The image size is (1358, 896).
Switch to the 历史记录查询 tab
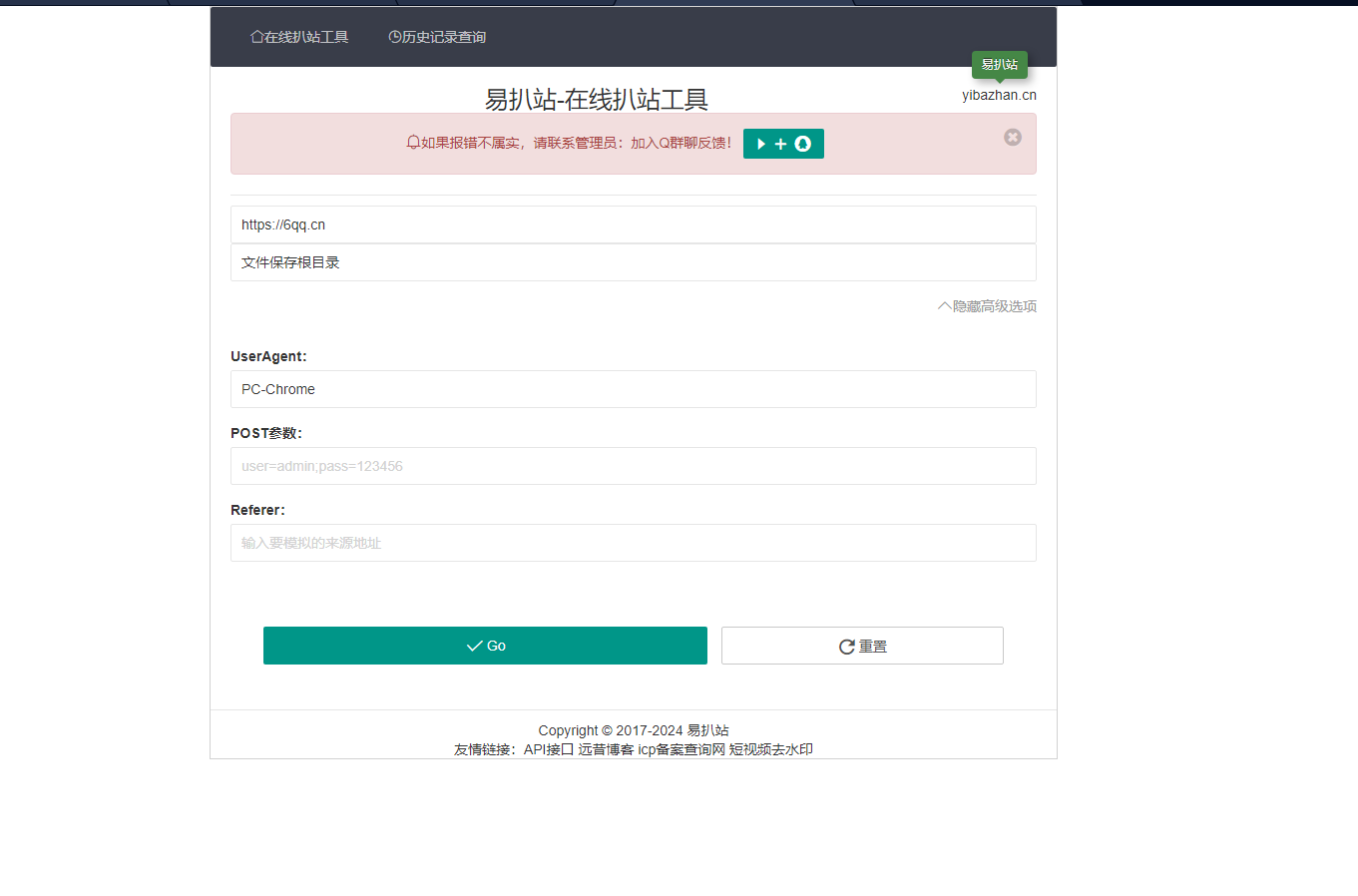pos(437,36)
